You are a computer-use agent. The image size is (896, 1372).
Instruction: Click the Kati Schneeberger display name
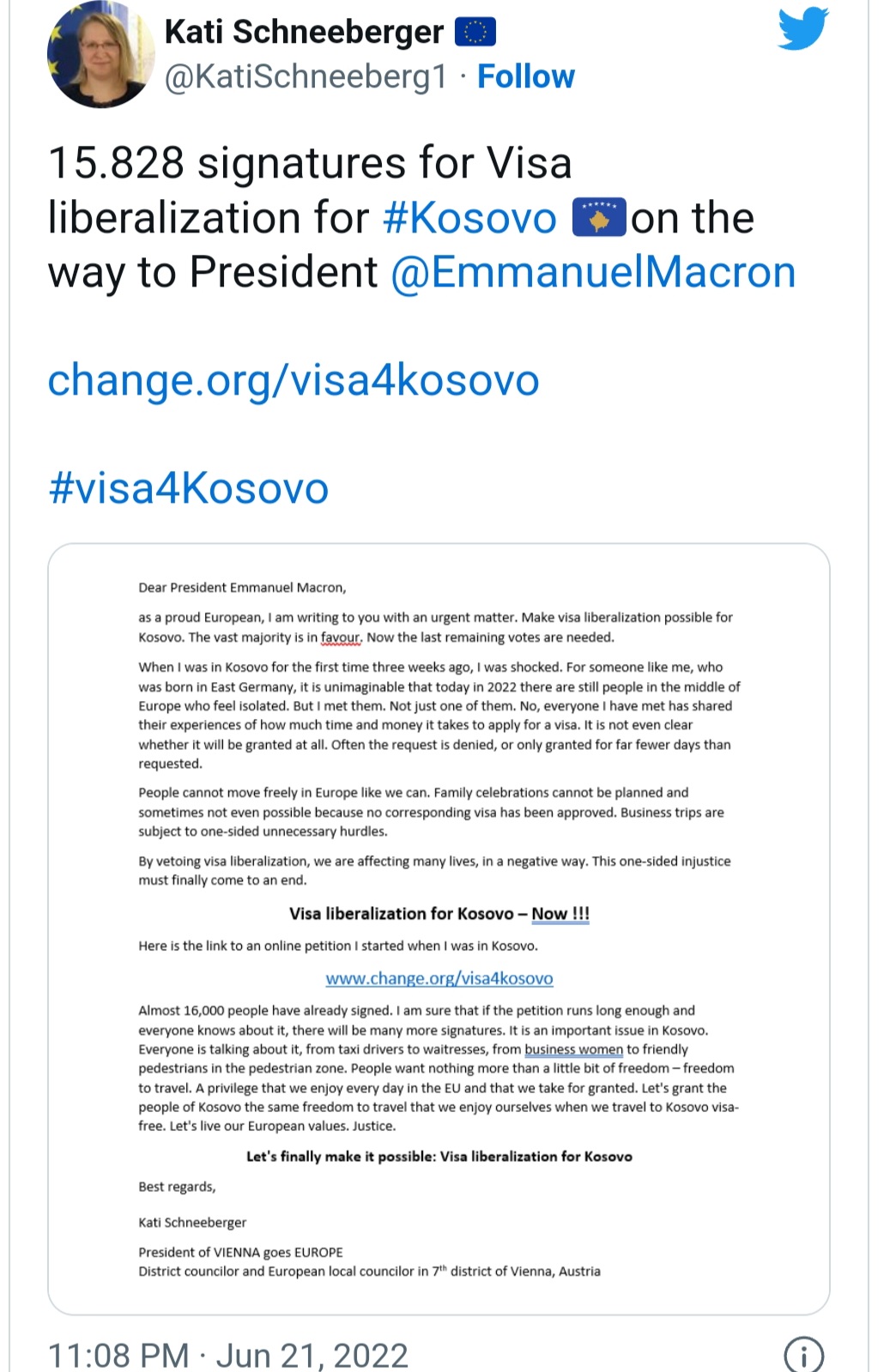tap(304, 33)
